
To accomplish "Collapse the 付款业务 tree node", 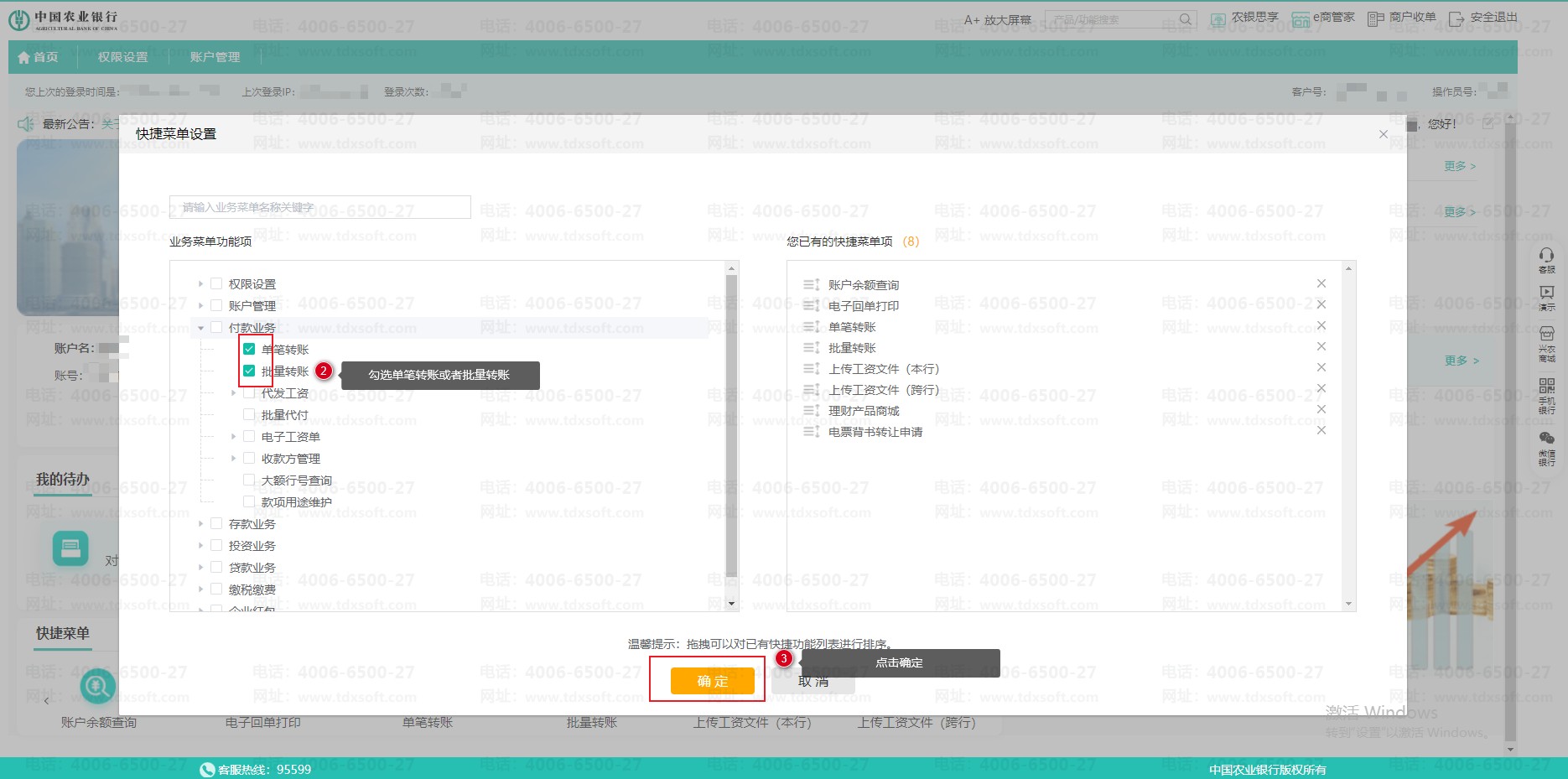I will click(201, 328).
